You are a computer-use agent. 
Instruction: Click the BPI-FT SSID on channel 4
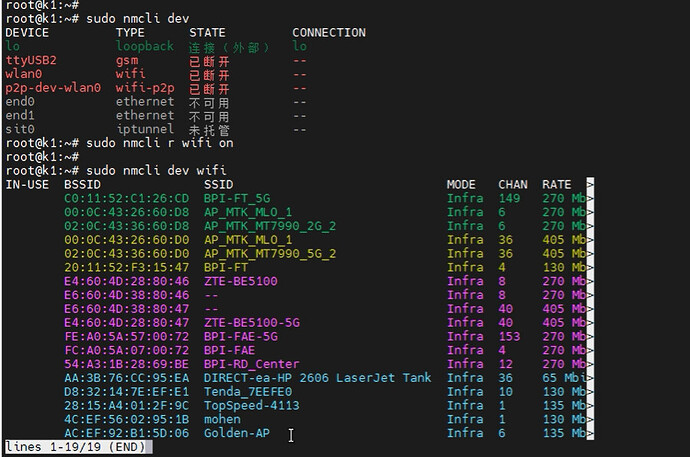(x=226, y=267)
